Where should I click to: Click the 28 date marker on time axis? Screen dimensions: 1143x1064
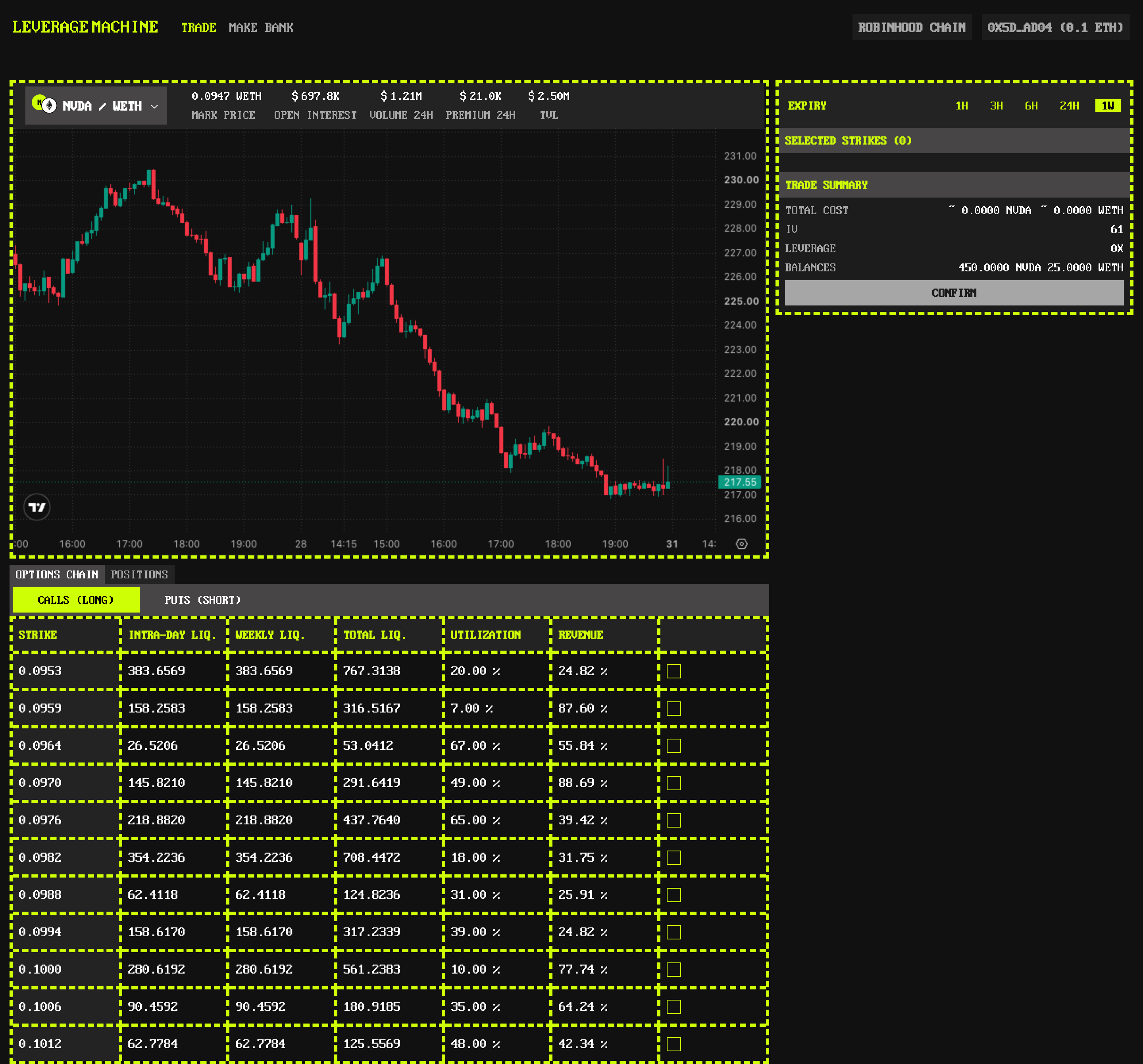[301, 544]
